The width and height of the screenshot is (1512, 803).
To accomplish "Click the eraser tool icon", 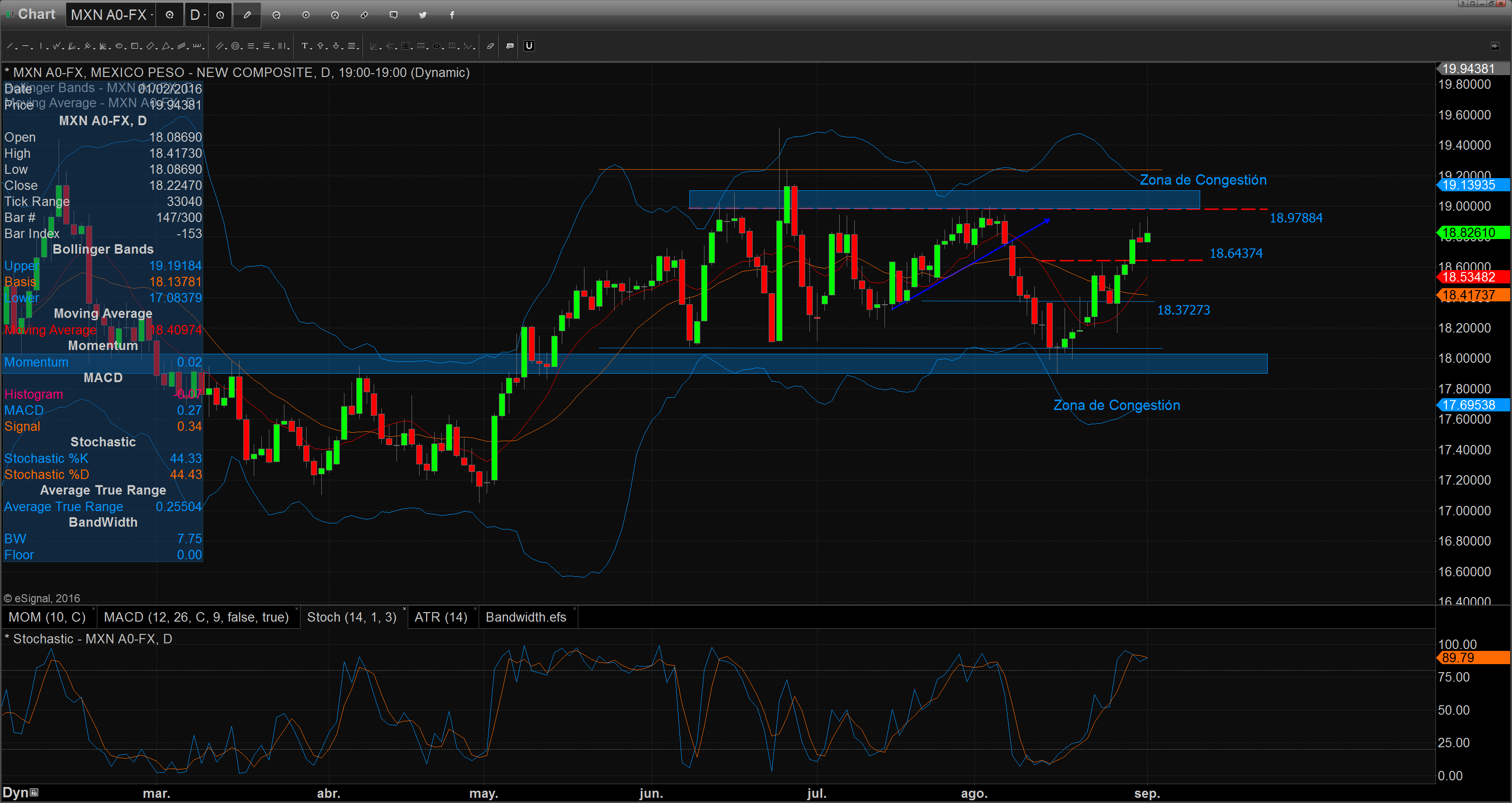I will (x=491, y=46).
